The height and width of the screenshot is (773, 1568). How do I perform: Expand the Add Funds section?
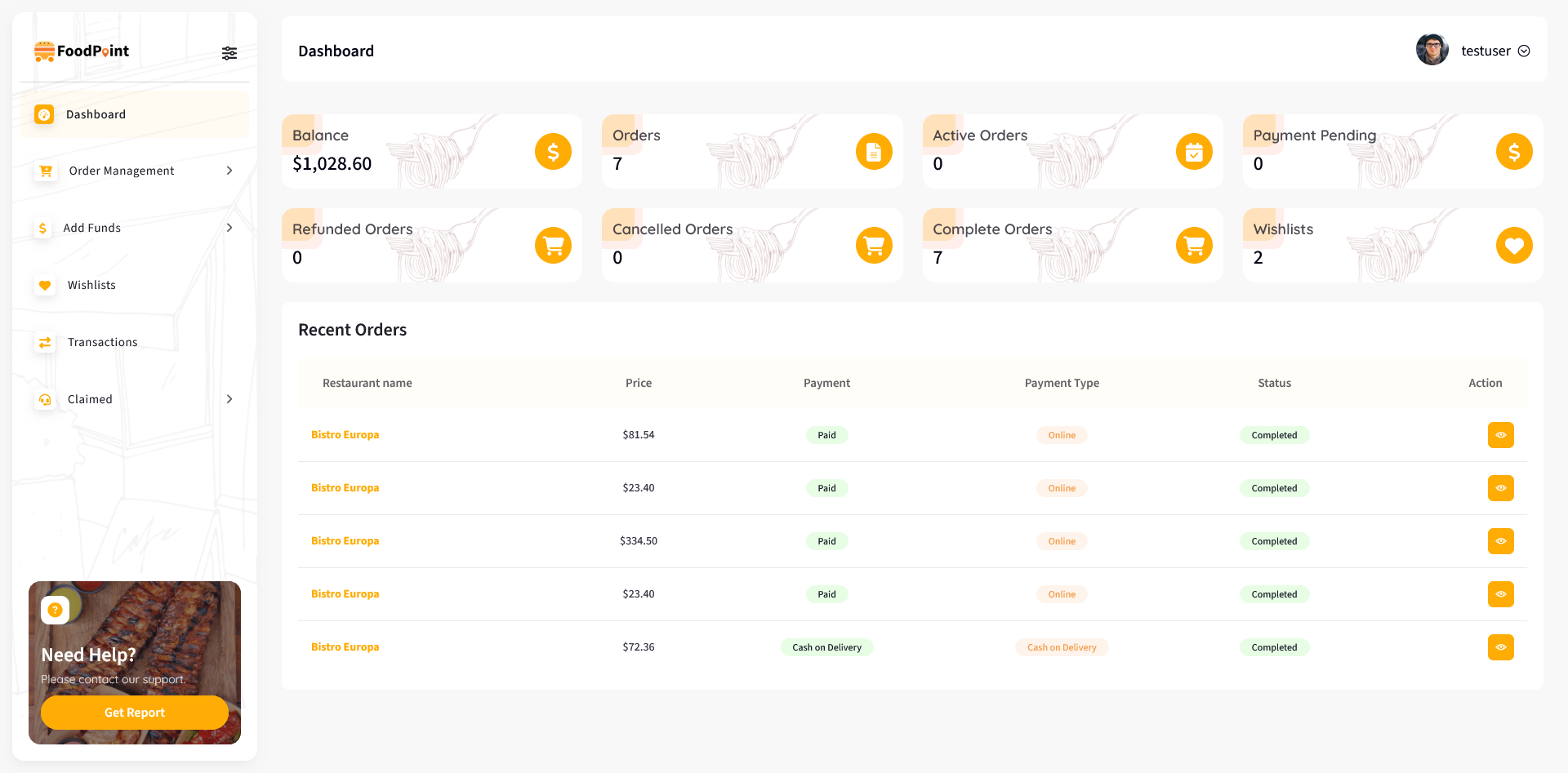pos(229,228)
